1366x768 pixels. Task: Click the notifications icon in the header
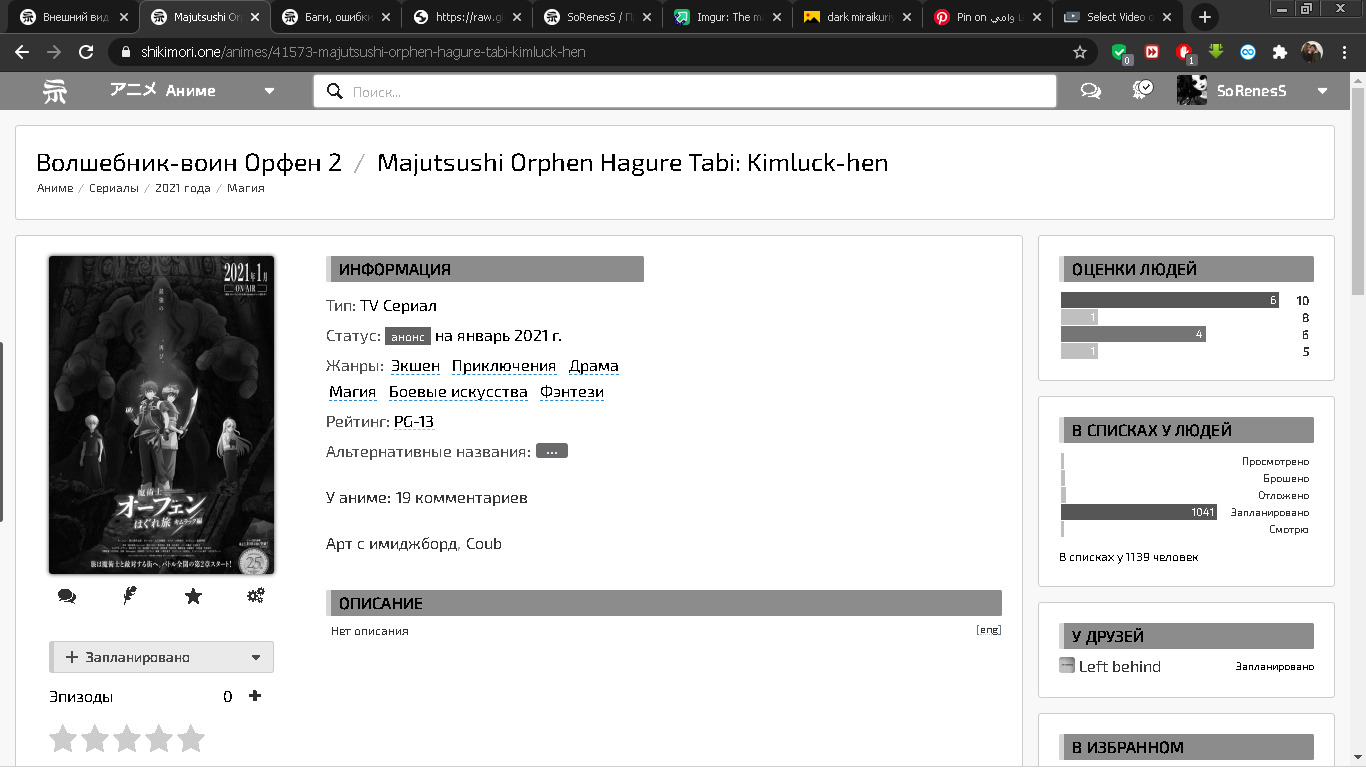(x=1142, y=90)
